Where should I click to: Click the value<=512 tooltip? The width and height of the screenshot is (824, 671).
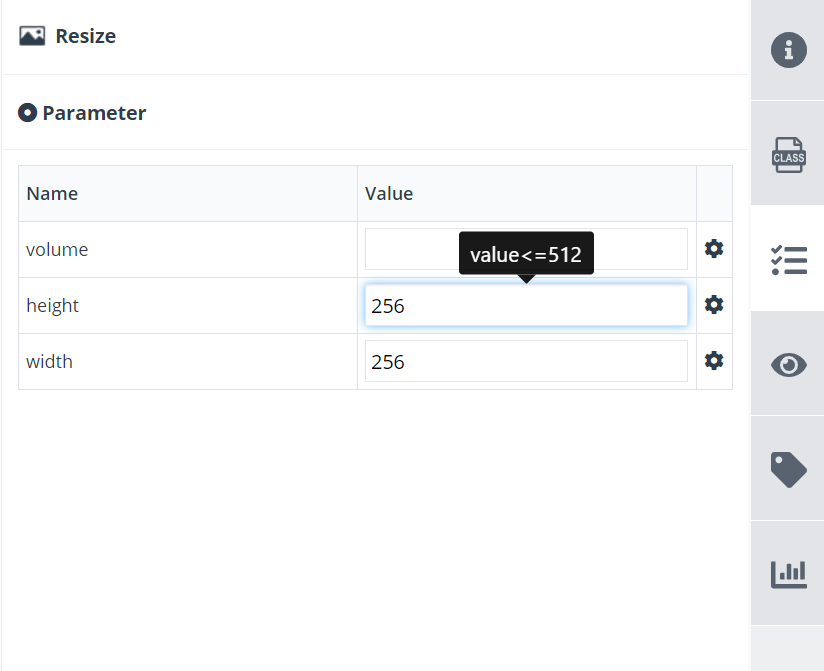[x=526, y=253]
